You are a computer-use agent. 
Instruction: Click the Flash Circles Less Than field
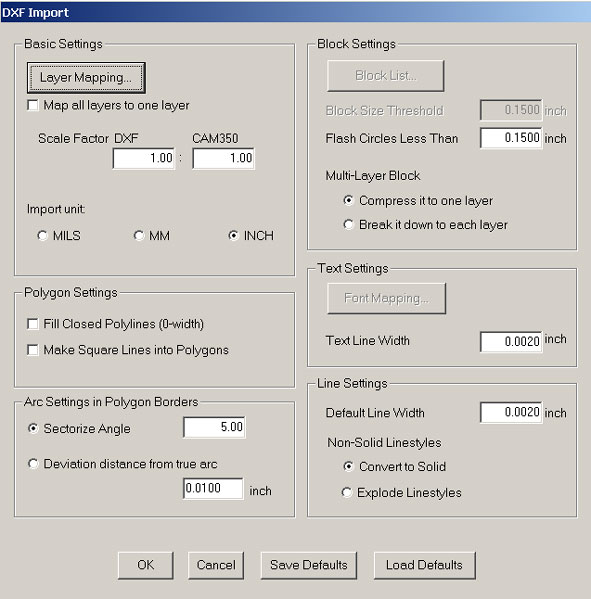click(x=511, y=138)
